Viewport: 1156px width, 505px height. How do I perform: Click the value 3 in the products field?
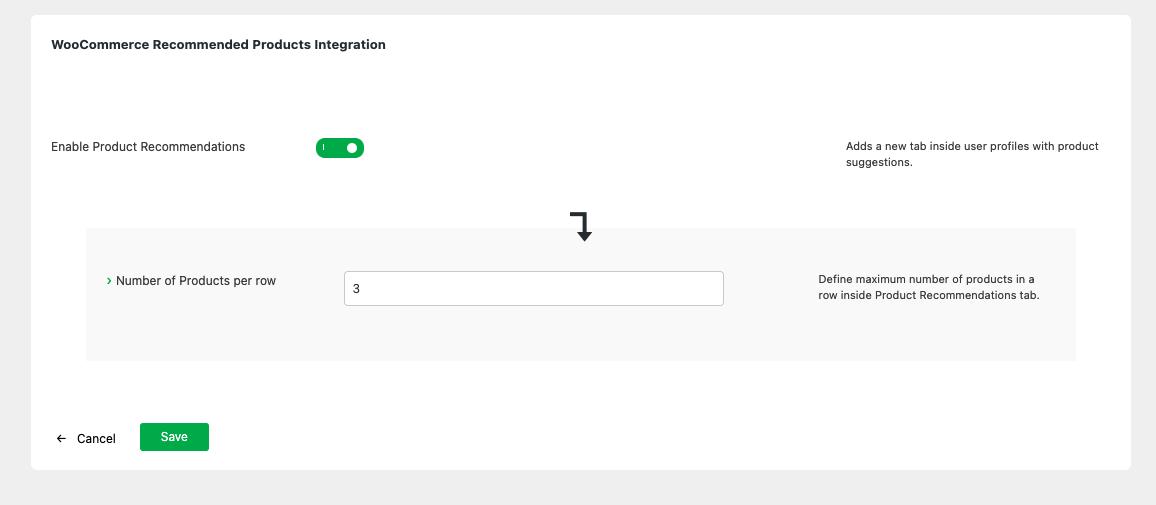point(356,289)
